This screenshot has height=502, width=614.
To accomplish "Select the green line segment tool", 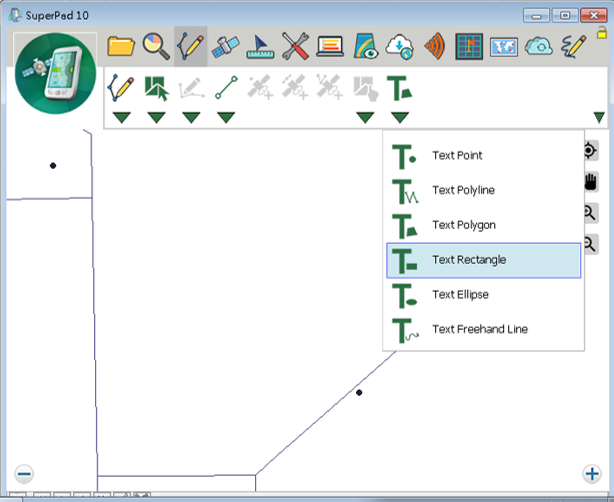I will (226, 87).
